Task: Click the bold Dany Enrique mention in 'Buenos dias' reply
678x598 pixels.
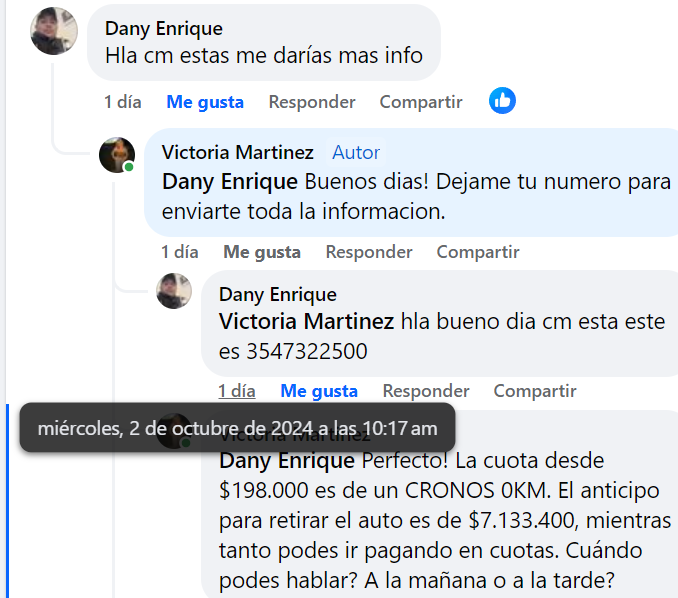Action: click(230, 181)
